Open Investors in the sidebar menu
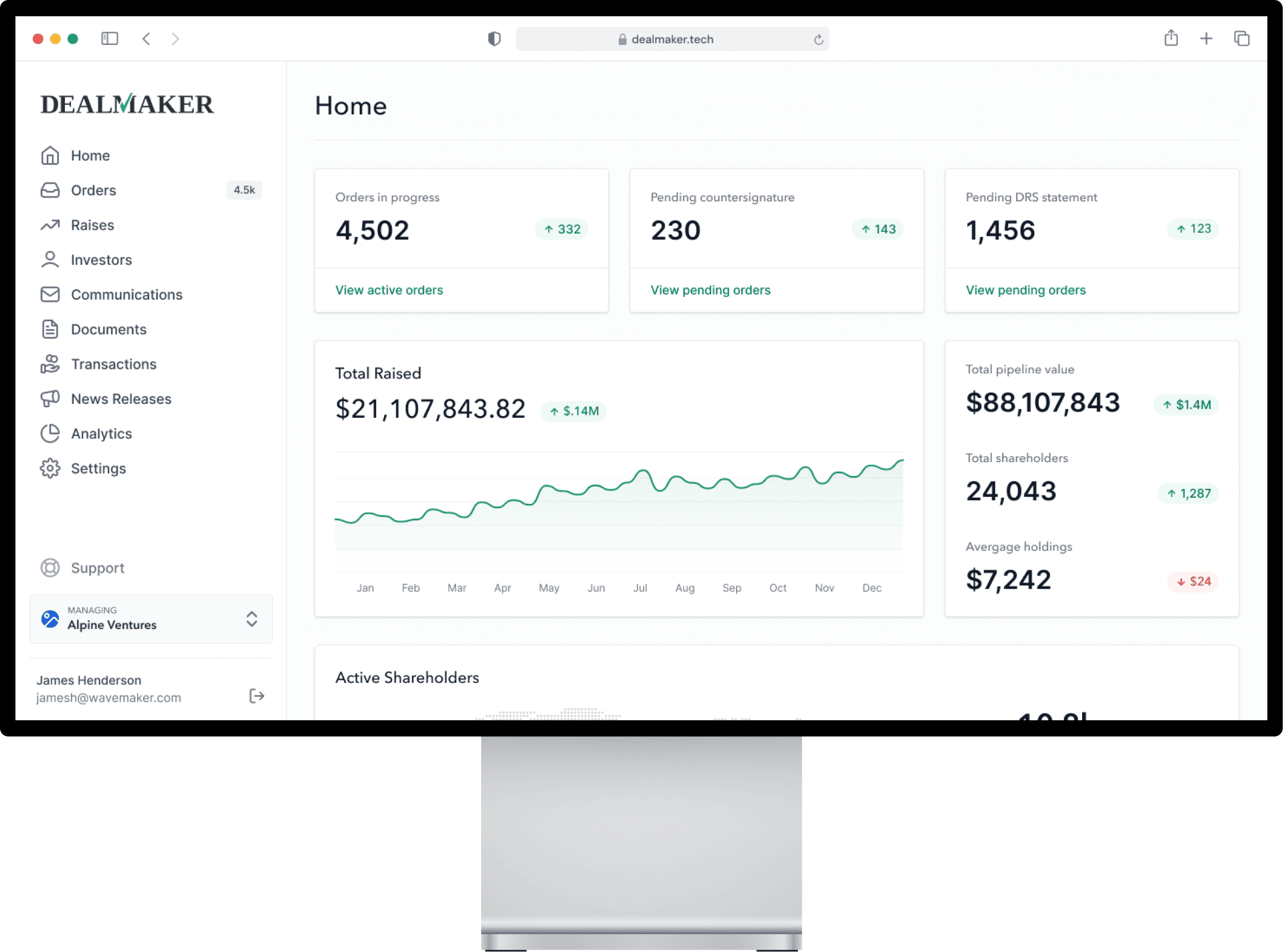The image size is (1283, 952). click(102, 260)
